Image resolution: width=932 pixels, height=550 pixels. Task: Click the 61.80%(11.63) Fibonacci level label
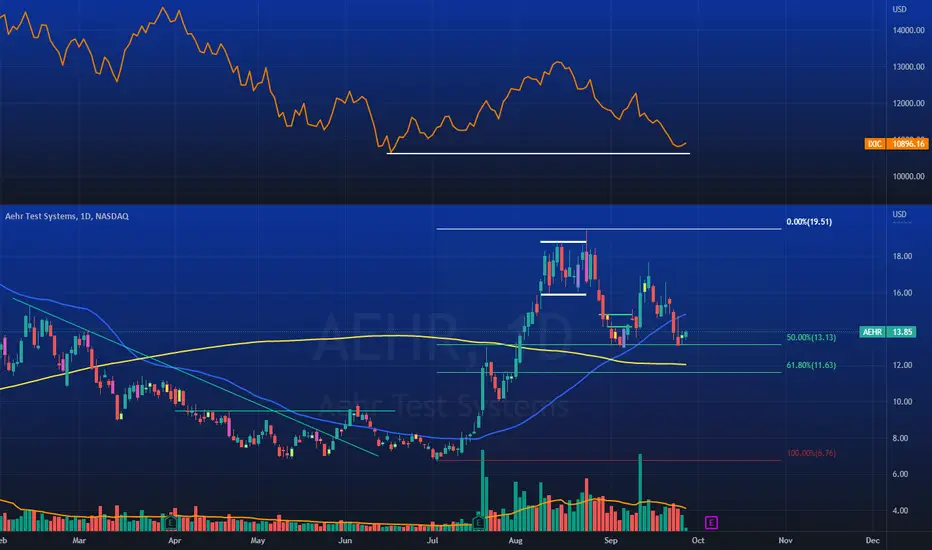tap(811, 365)
